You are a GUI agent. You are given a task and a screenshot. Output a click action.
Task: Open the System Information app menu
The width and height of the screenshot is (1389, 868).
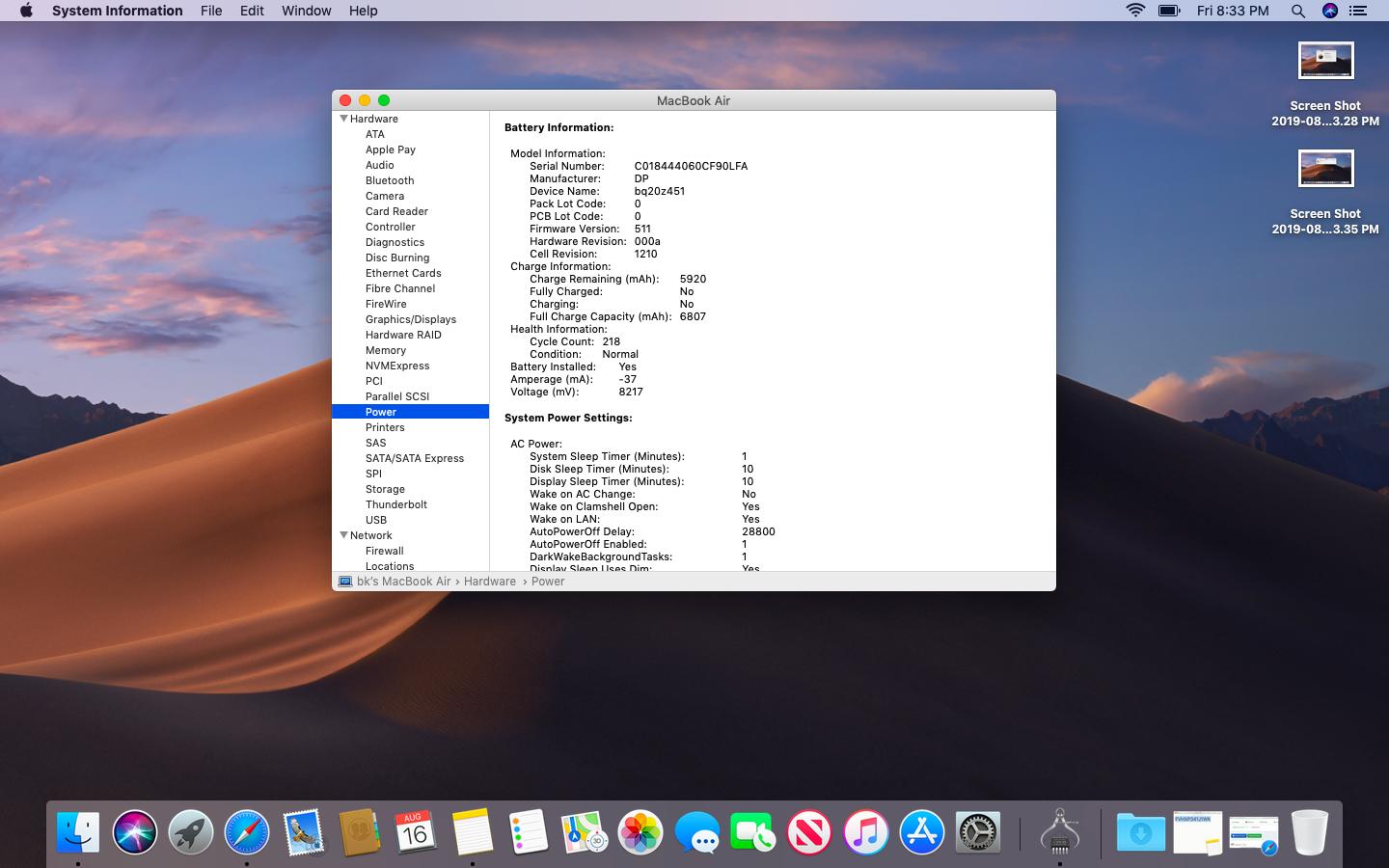coord(117,11)
